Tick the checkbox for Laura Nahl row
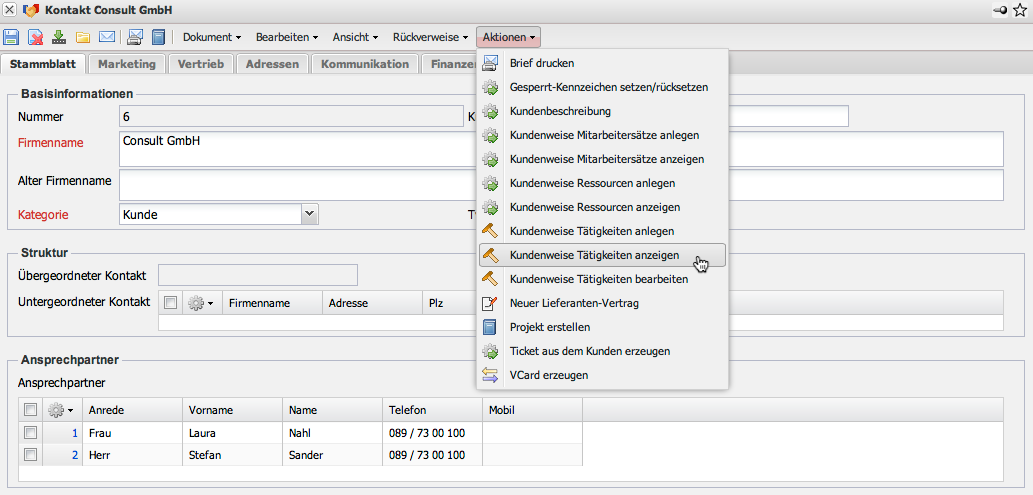The width and height of the screenshot is (1033, 495). [31, 432]
